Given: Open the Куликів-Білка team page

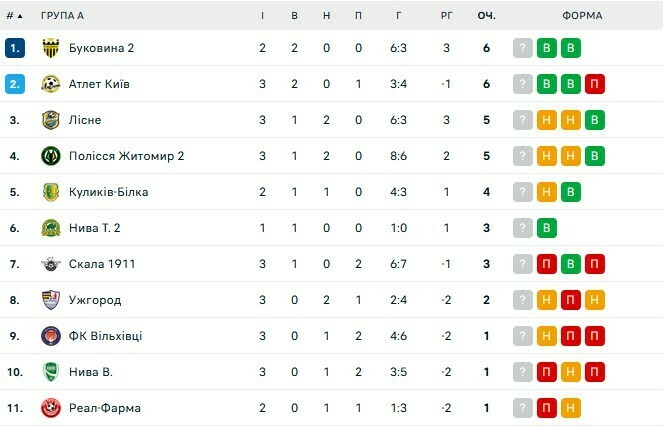Looking at the screenshot, I should (108, 192).
